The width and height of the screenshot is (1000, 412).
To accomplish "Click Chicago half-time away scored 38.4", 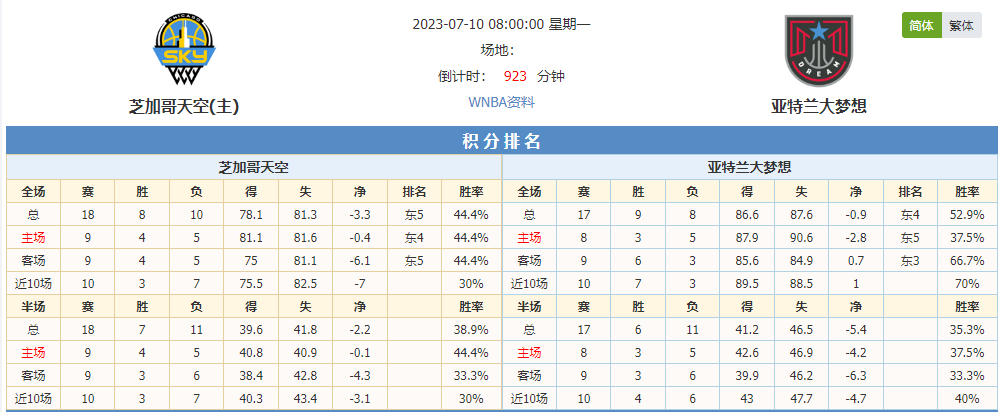I will 251,375.
